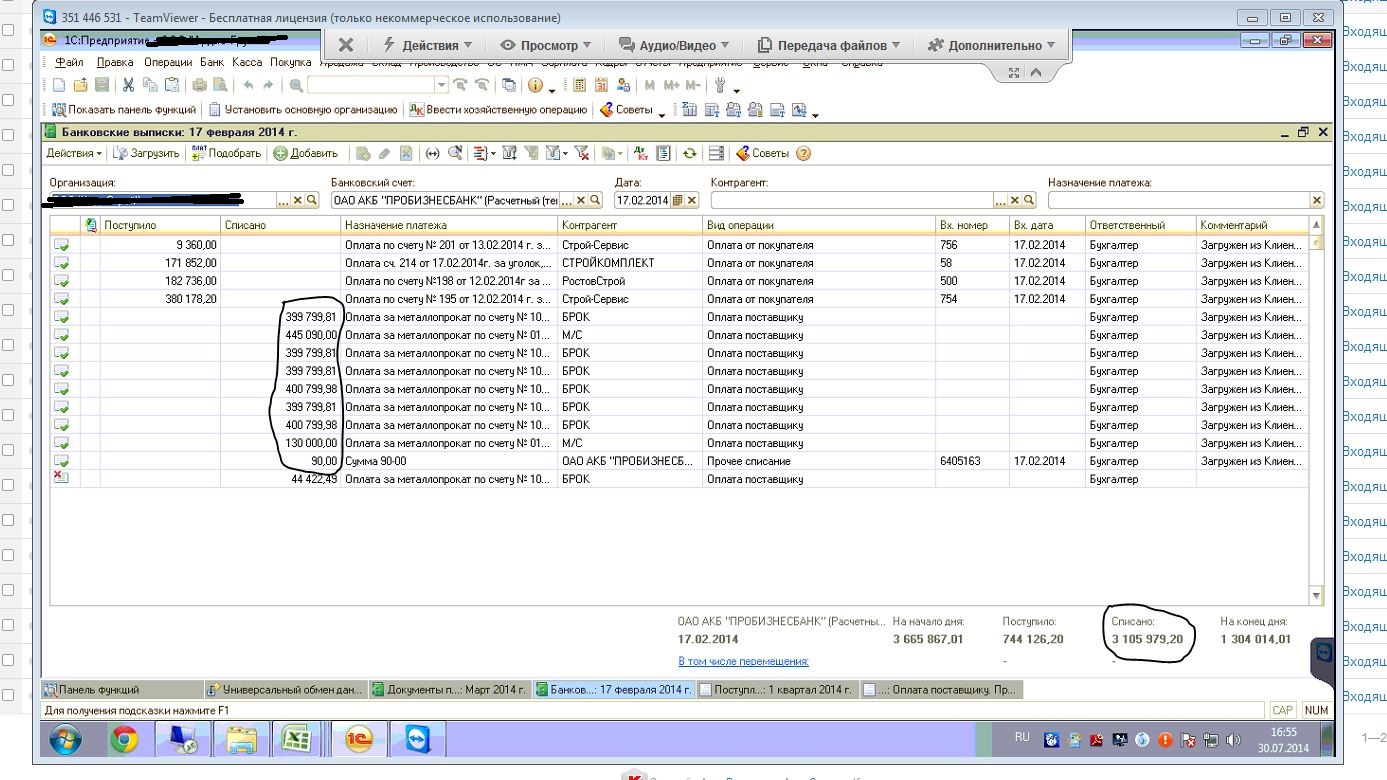1387x780 pixels.
Task: Tick the bottommost checkbox on left screen edge
Action: click(x=8, y=695)
